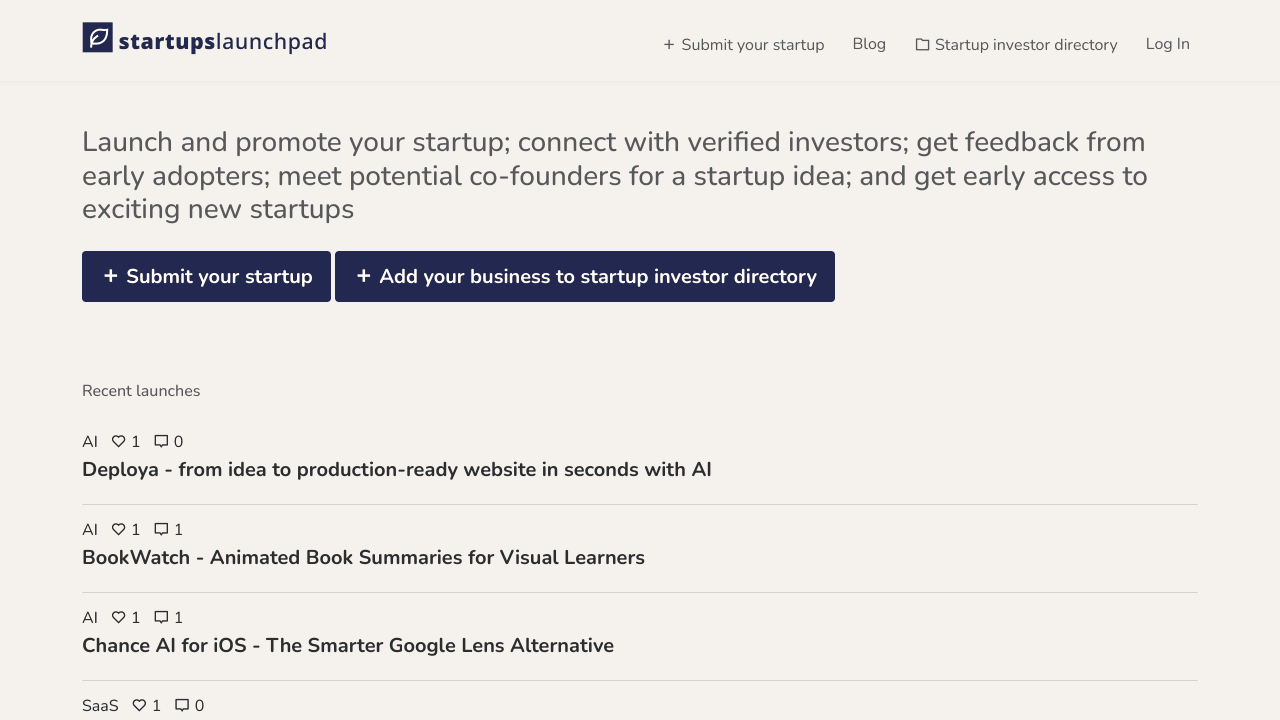1280x720 pixels.
Task: Open BookWatch - Animated Book Summaries
Action: [x=363, y=557]
